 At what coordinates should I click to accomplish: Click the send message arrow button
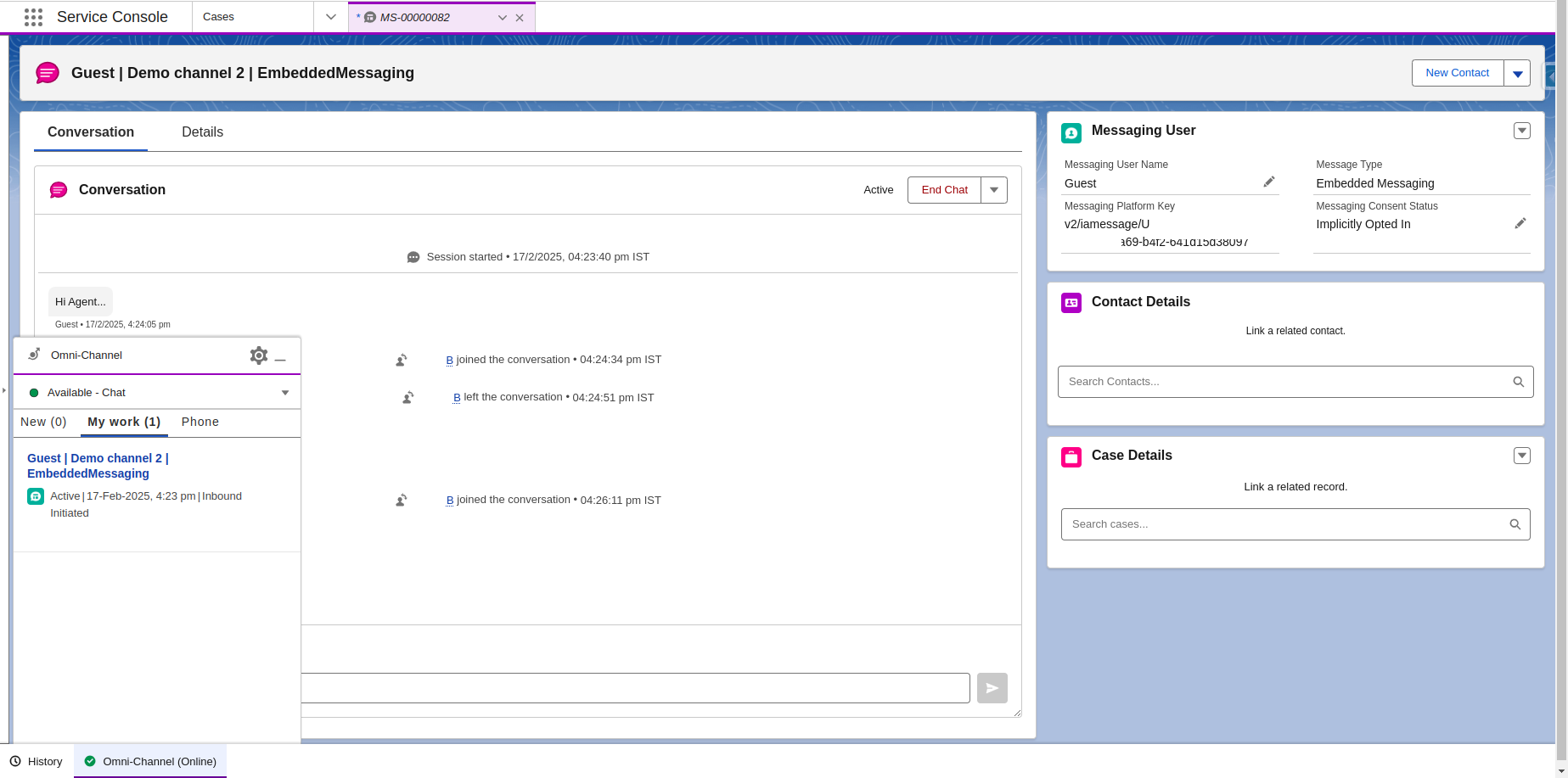(x=992, y=688)
